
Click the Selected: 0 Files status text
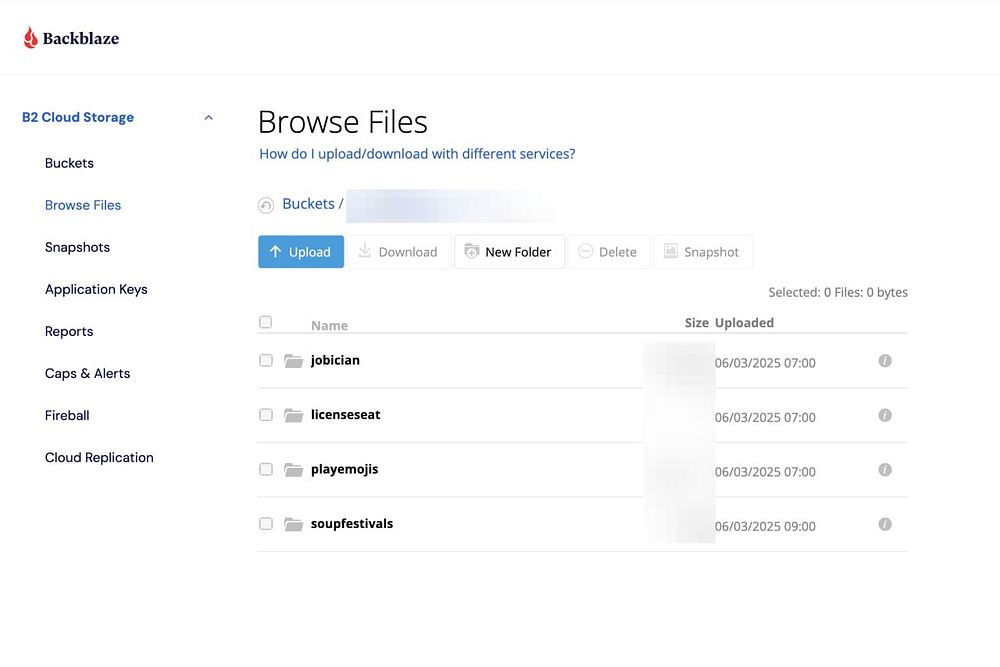click(x=838, y=293)
